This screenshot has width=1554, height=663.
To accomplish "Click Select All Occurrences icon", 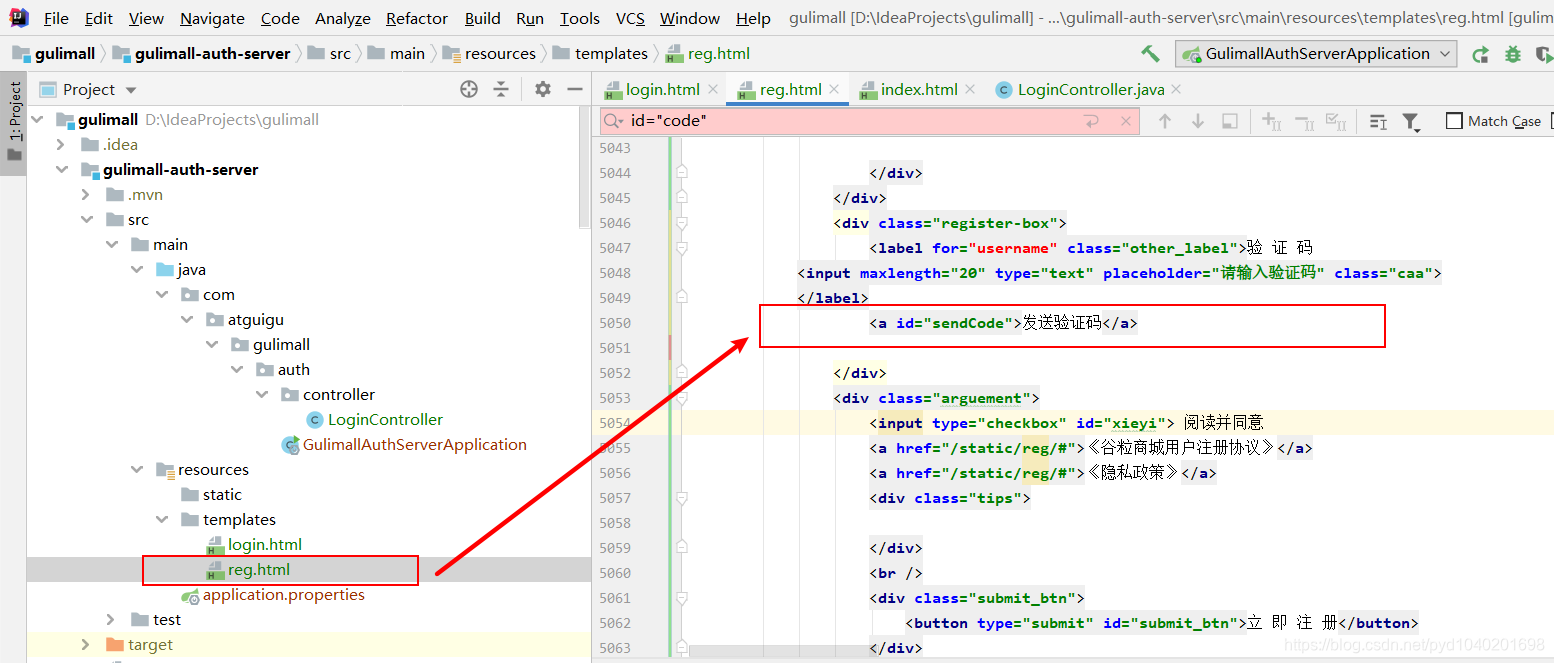I will click(1336, 121).
